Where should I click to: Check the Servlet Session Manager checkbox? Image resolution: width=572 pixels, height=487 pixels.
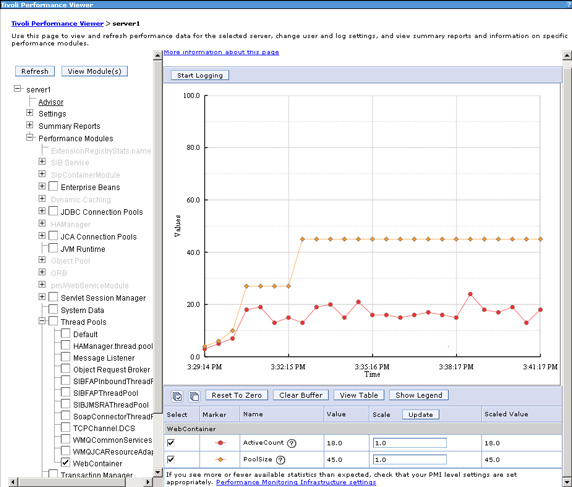click(x=53, y=297)
